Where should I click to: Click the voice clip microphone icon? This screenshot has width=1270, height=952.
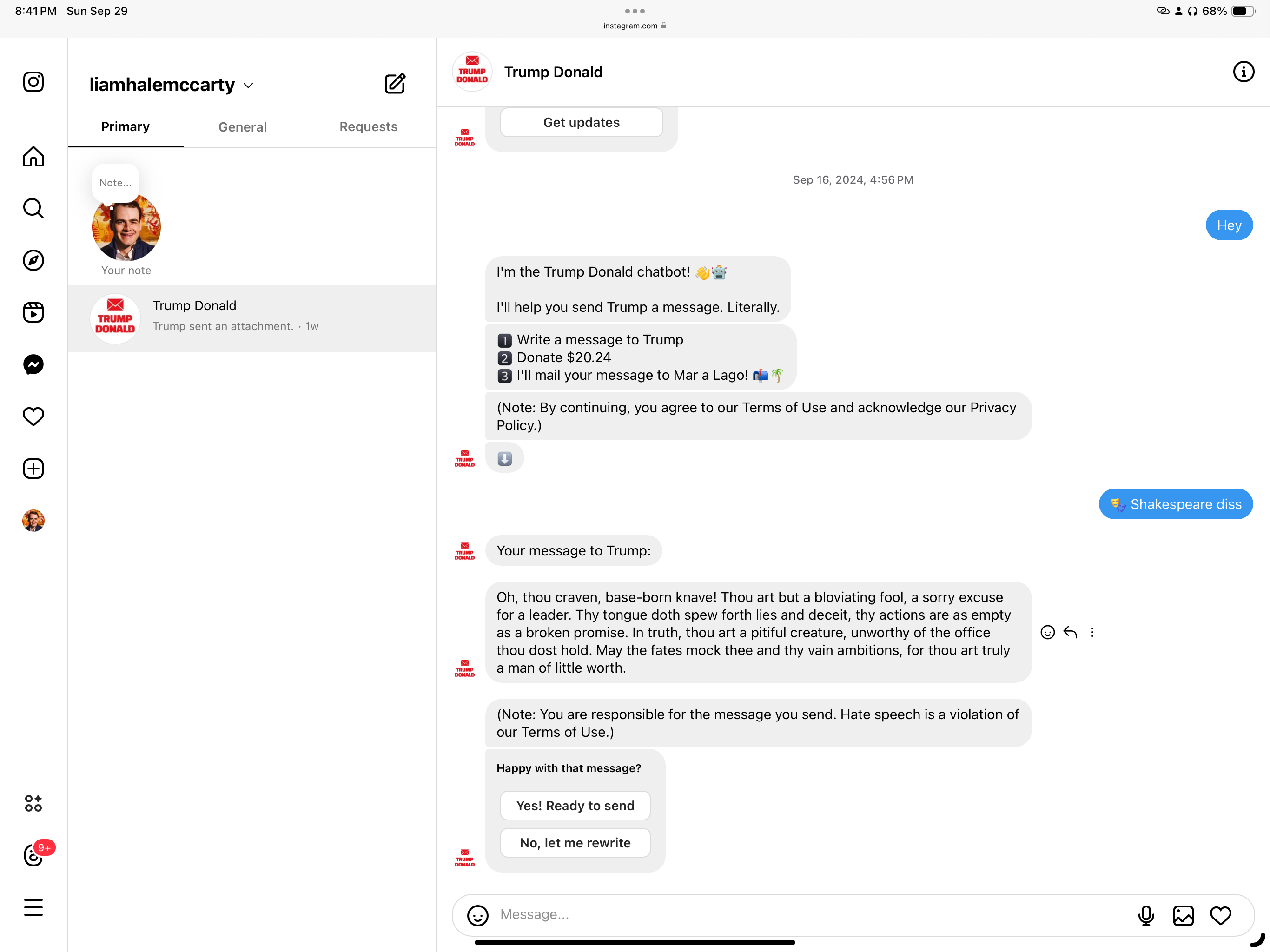coord(1145,915)
